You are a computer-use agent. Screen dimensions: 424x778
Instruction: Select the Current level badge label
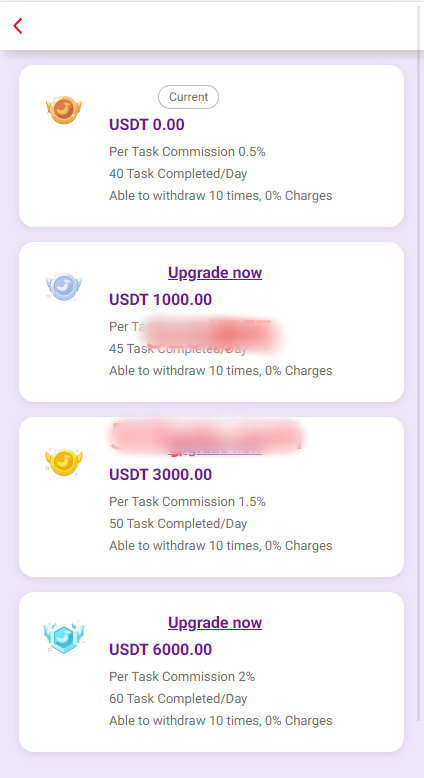pos(188,97)
